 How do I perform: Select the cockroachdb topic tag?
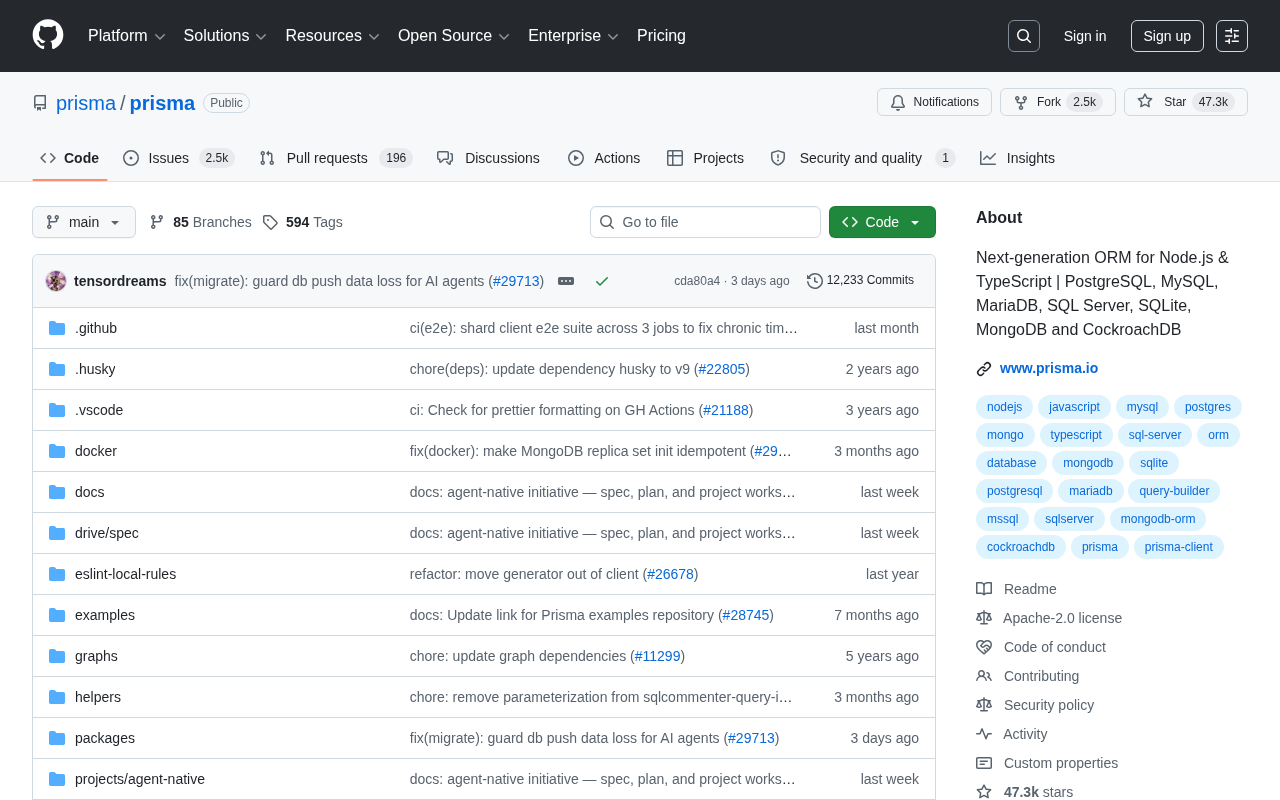(1021, 547)
